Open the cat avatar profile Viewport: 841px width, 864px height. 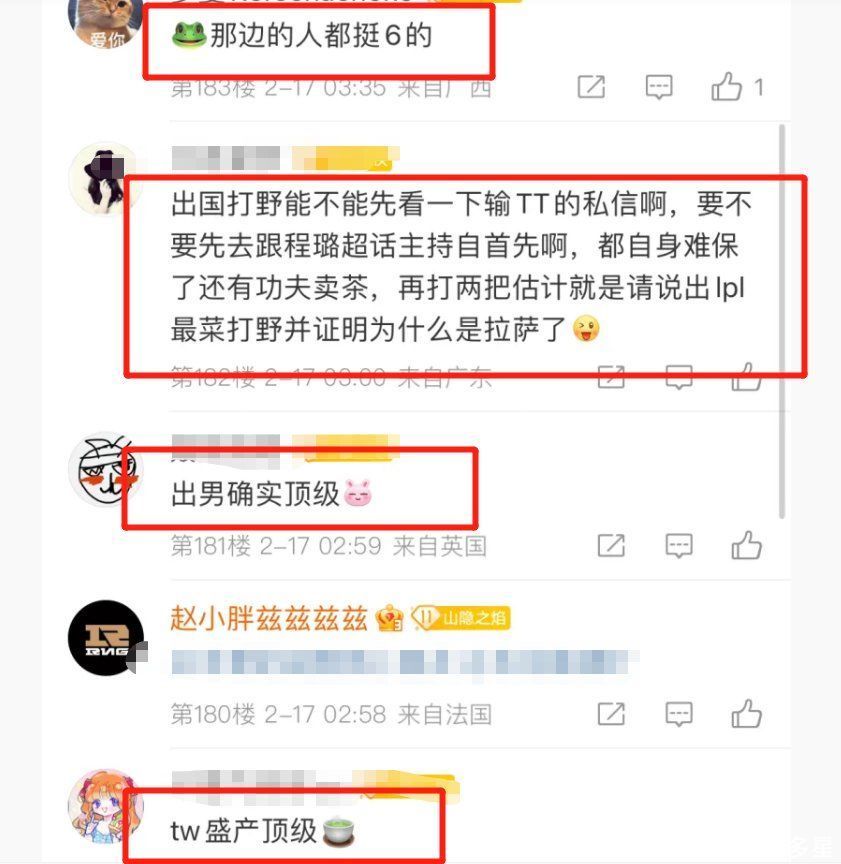coord(105,22)
